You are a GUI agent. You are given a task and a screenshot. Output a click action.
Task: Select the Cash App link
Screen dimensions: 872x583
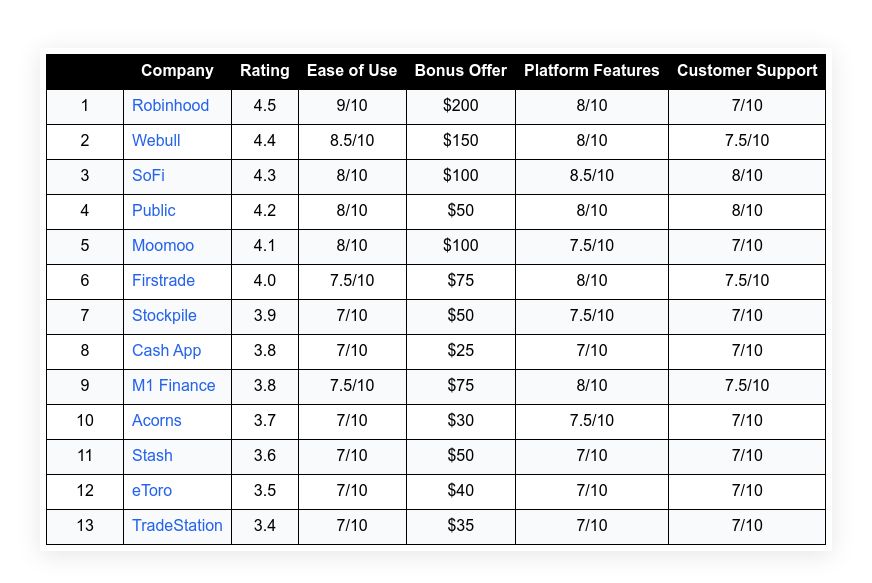point(166,351)
